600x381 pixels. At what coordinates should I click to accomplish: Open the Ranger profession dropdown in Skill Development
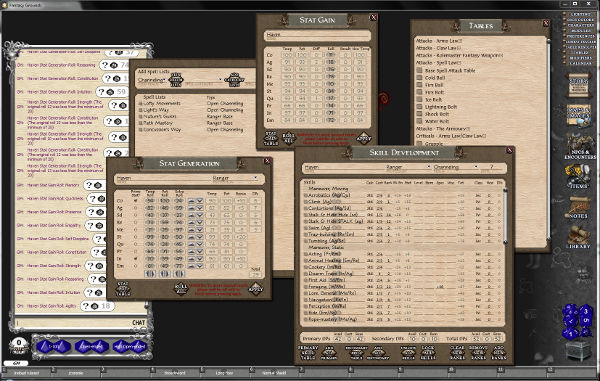pos(429,167)
